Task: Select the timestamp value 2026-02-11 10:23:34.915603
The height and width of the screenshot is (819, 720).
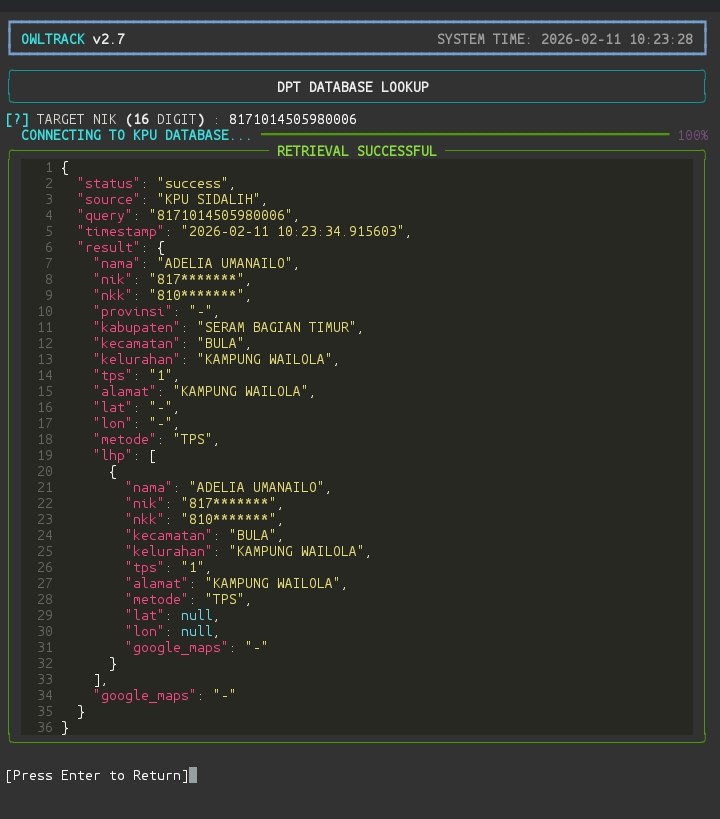Action: (293, 231)
